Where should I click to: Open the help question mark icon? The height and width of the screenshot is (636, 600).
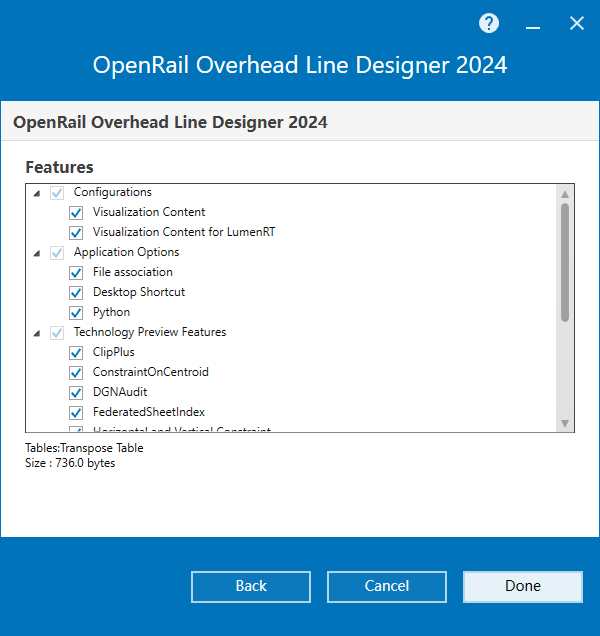(489, 24)
